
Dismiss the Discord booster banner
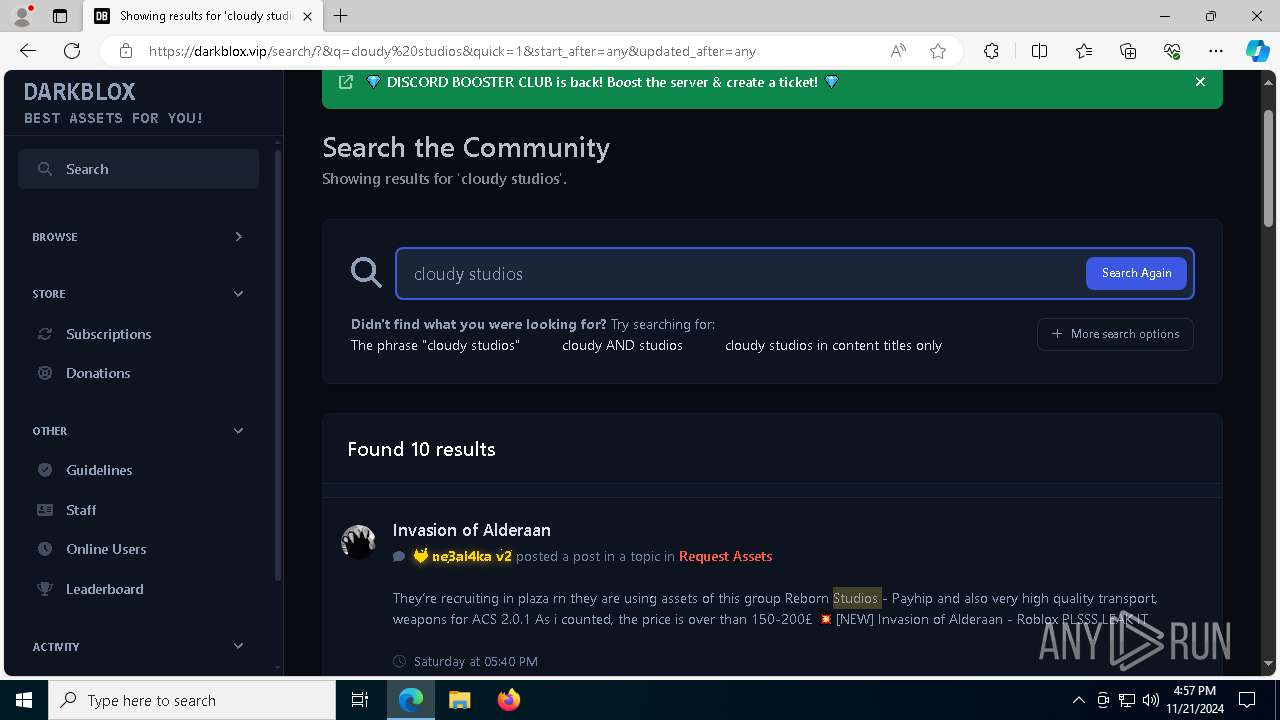pyautogui.click(x=1200, y=82)
